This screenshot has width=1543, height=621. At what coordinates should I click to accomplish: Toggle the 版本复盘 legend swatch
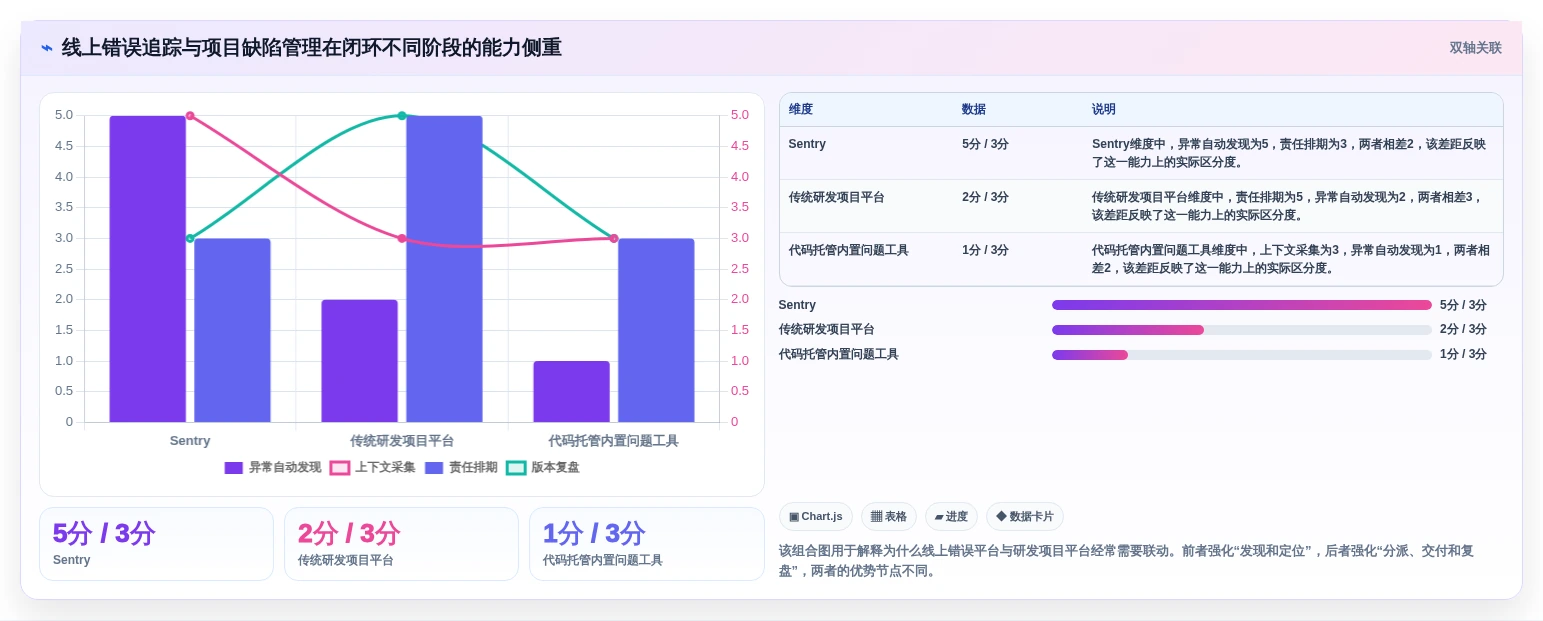(516, 468)
